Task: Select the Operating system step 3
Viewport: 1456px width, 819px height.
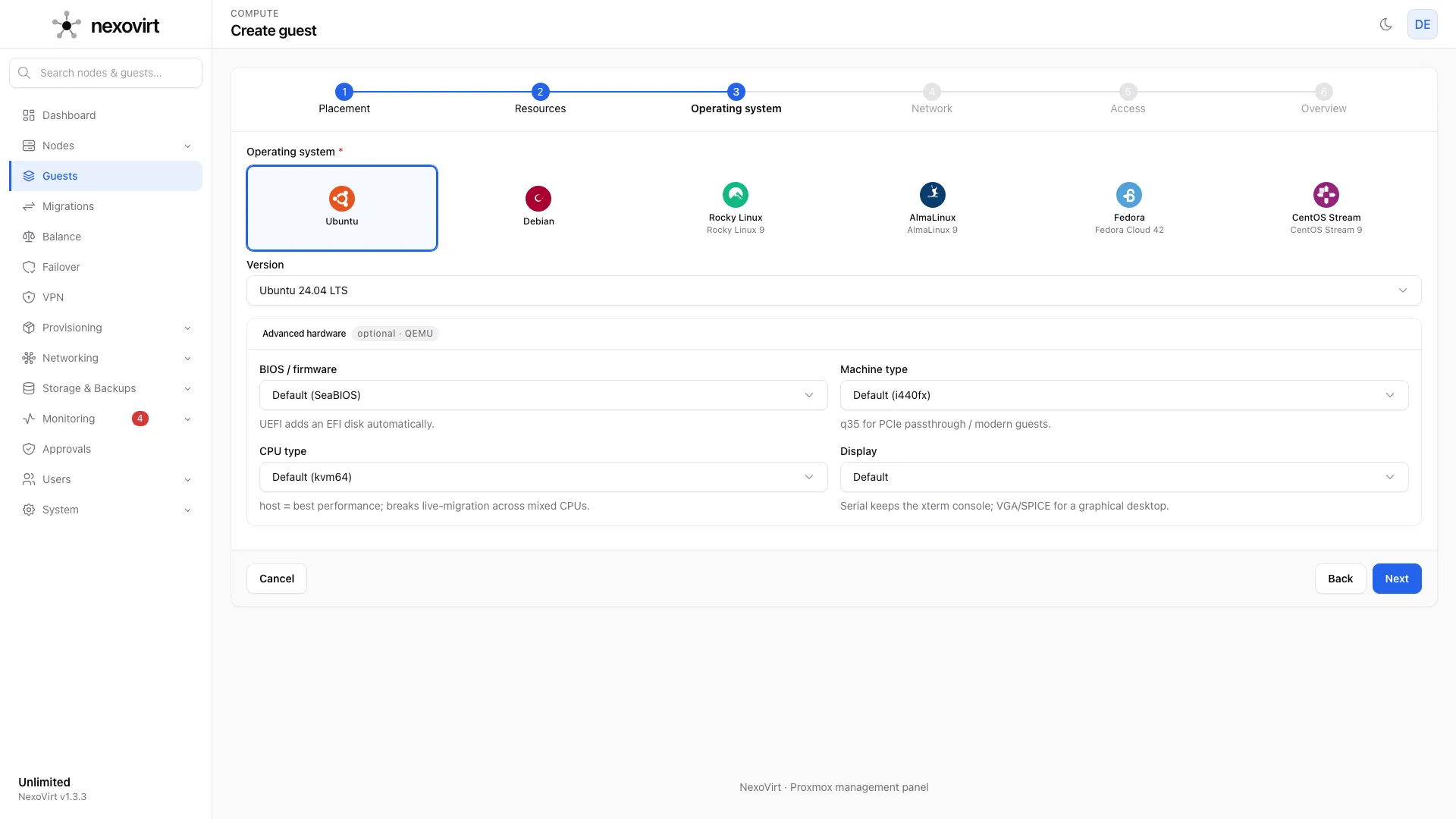Action: pos(736,99)
